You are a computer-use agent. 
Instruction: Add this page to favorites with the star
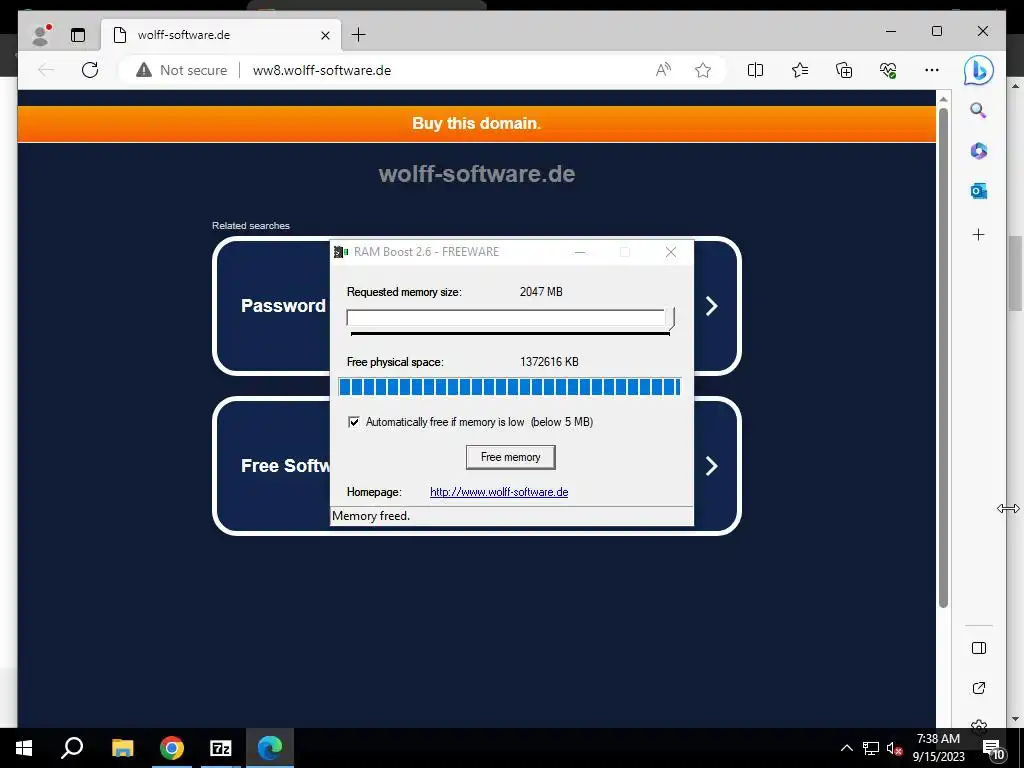703,70
